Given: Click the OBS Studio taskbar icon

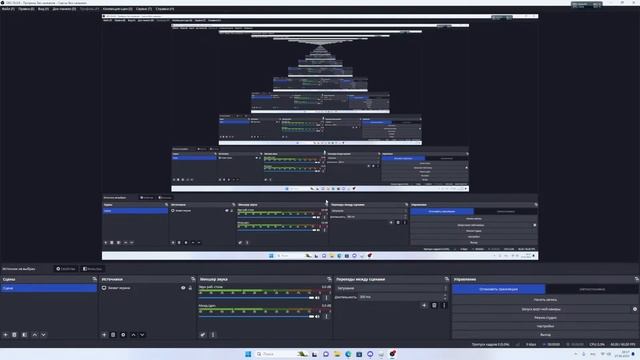Looking at the screenshot, I should [392, 354].
